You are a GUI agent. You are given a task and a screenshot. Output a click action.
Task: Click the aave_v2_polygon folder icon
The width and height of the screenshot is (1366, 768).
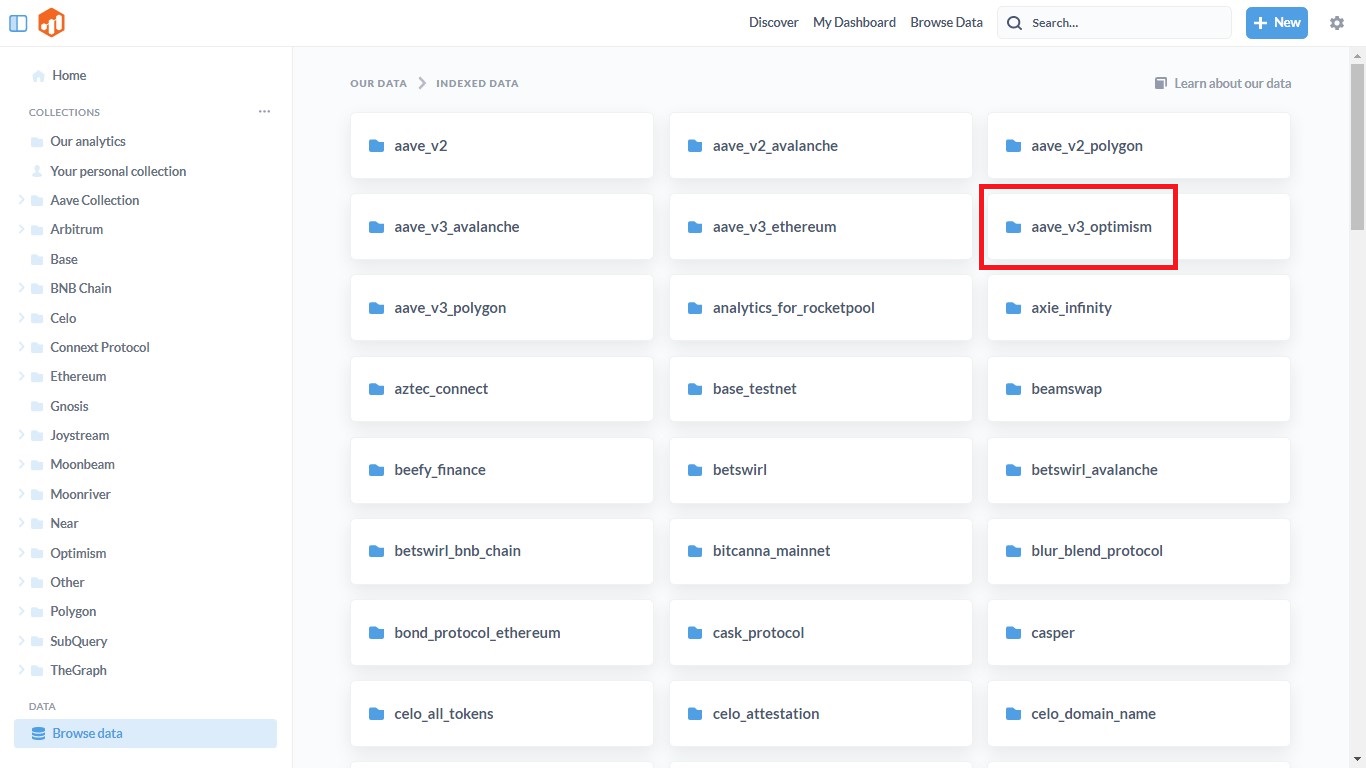(x=1013, y=146)
